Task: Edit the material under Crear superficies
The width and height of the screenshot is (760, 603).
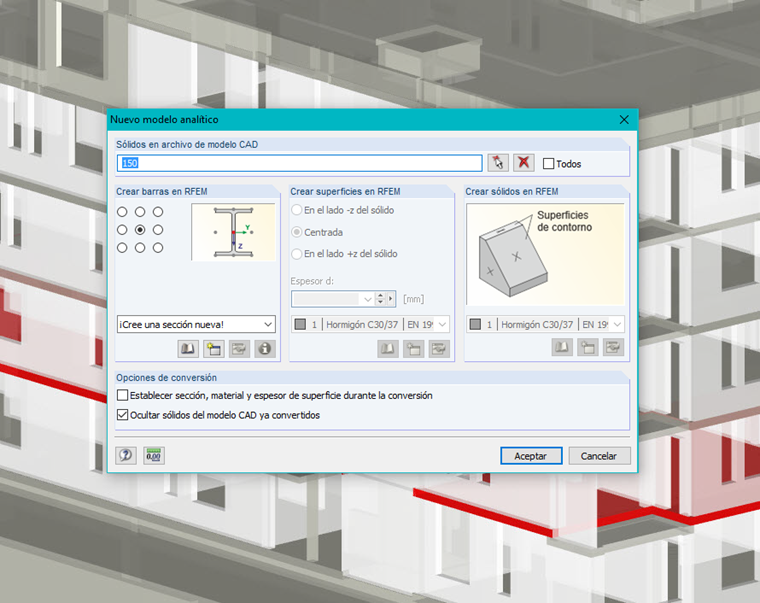Action: pos(439,349)
